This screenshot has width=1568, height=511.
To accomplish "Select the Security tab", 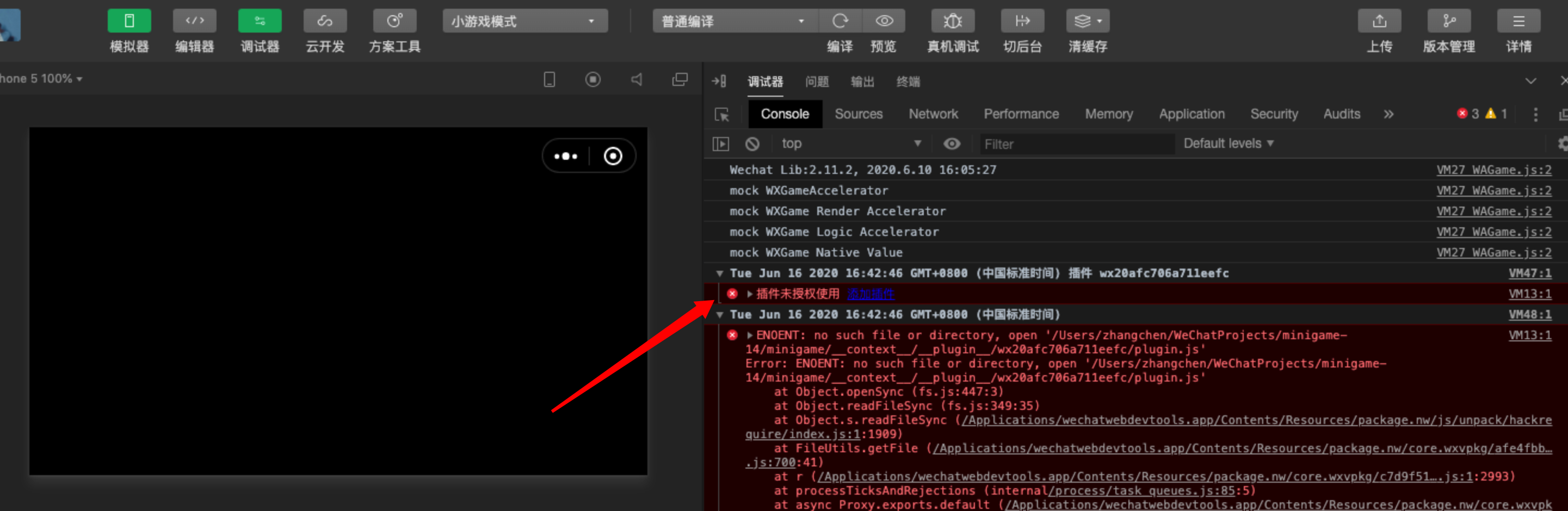I will click(1274, 114).
